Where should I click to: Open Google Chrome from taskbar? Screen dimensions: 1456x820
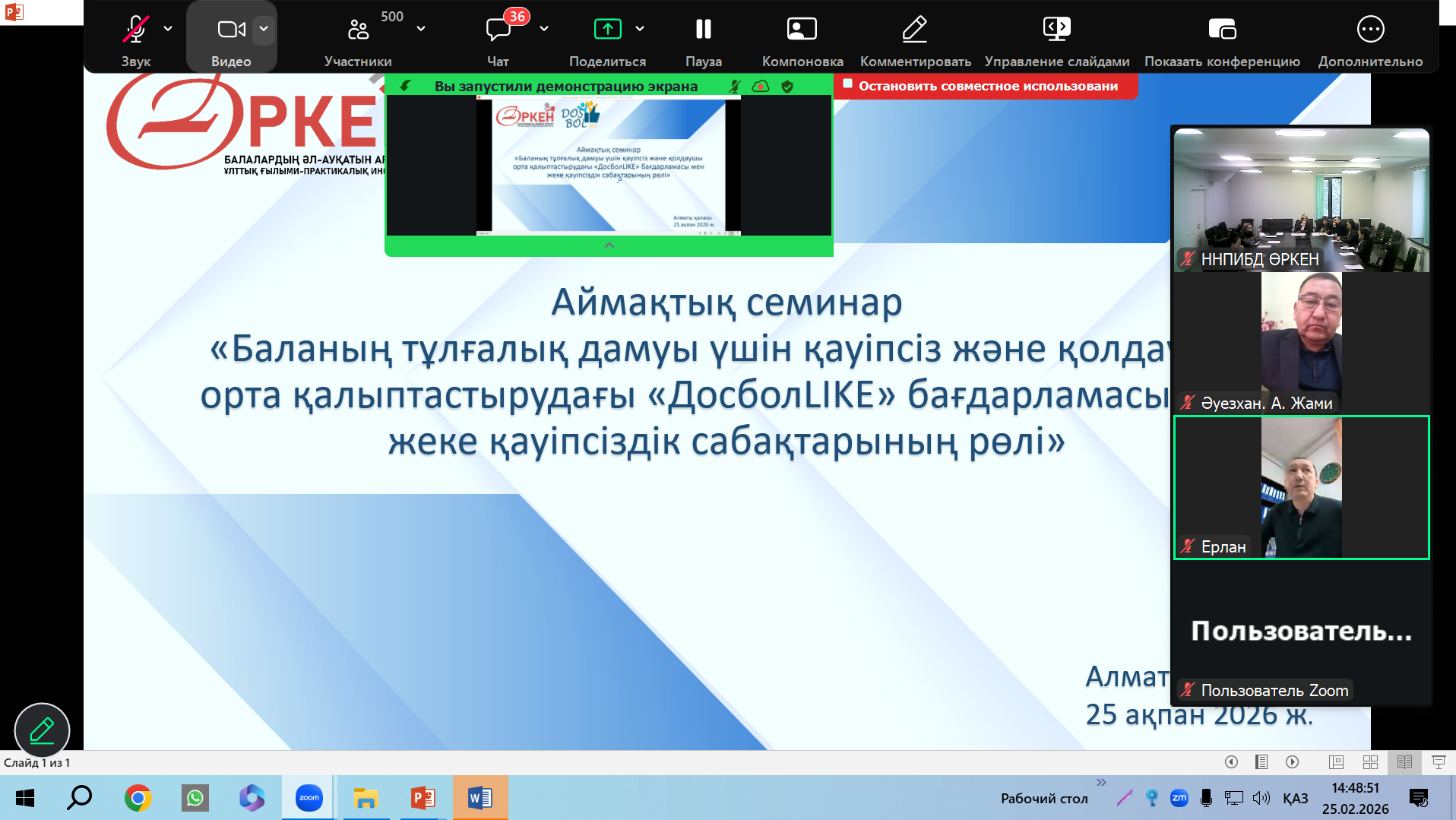138,798
